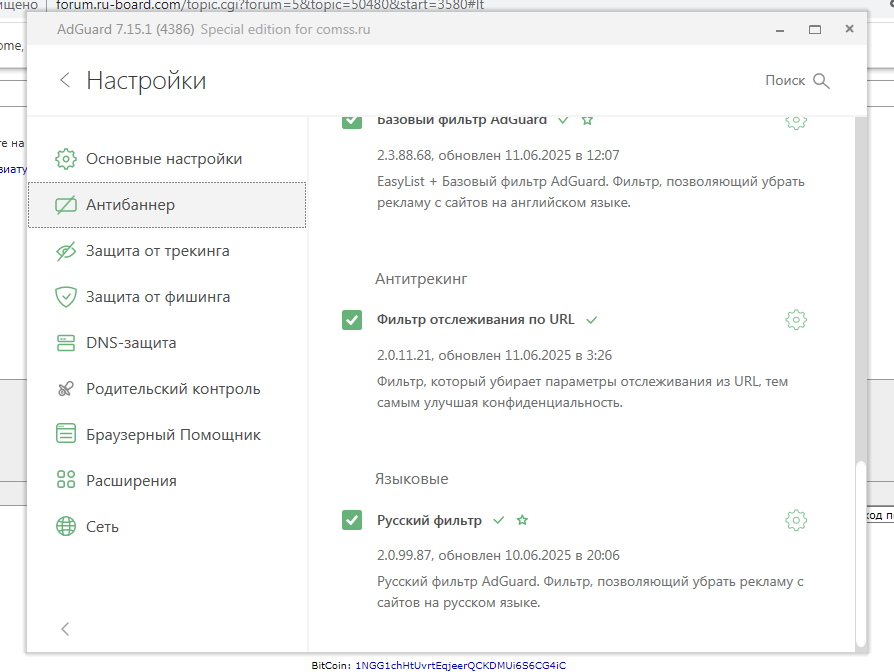Select Антибаннер in sidebar
Screen dimensions: 894x672
pos(166,205)
